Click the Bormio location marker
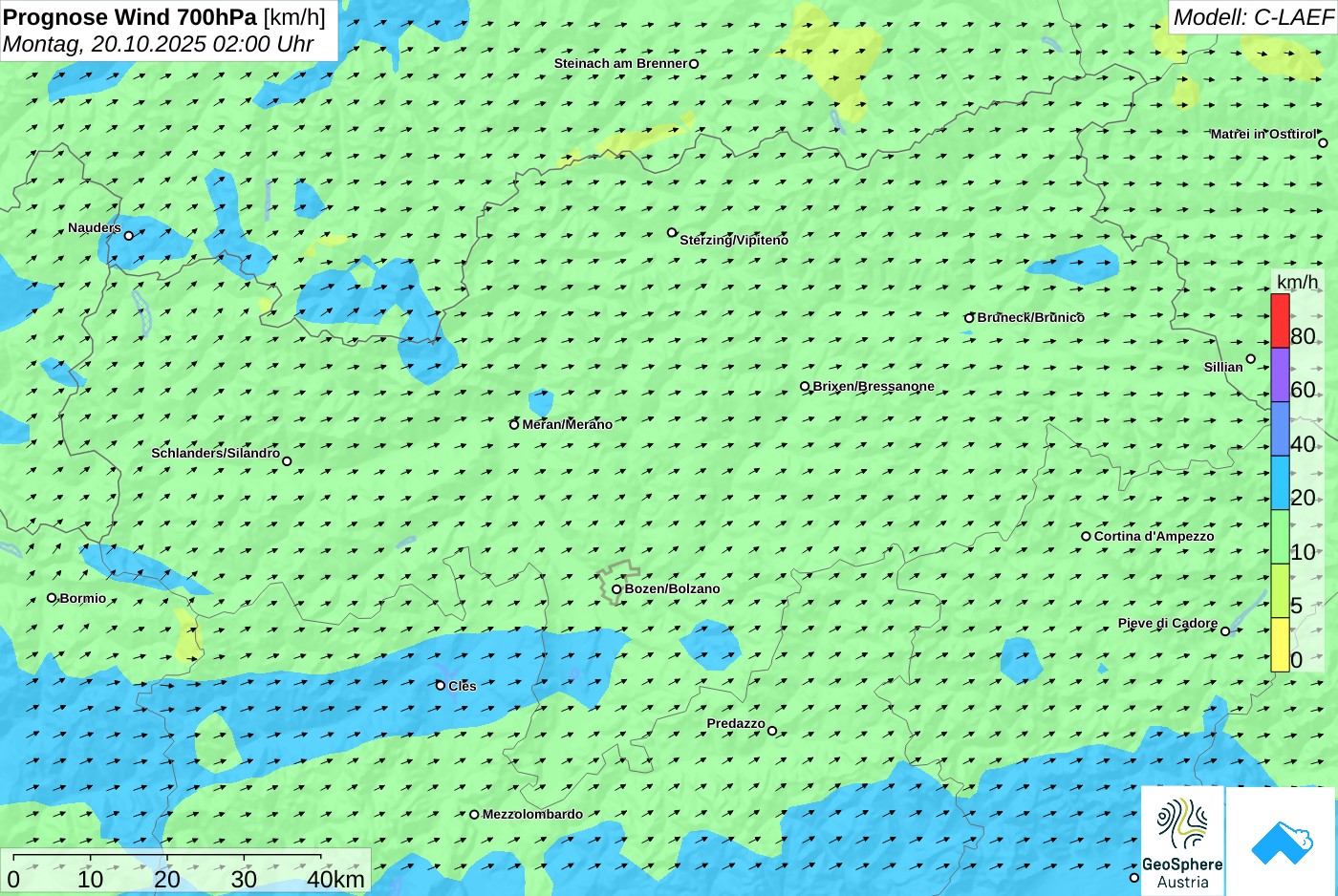Image resolution: width=1338 pixels, height=896 pixels. click(x=52, y=598)
